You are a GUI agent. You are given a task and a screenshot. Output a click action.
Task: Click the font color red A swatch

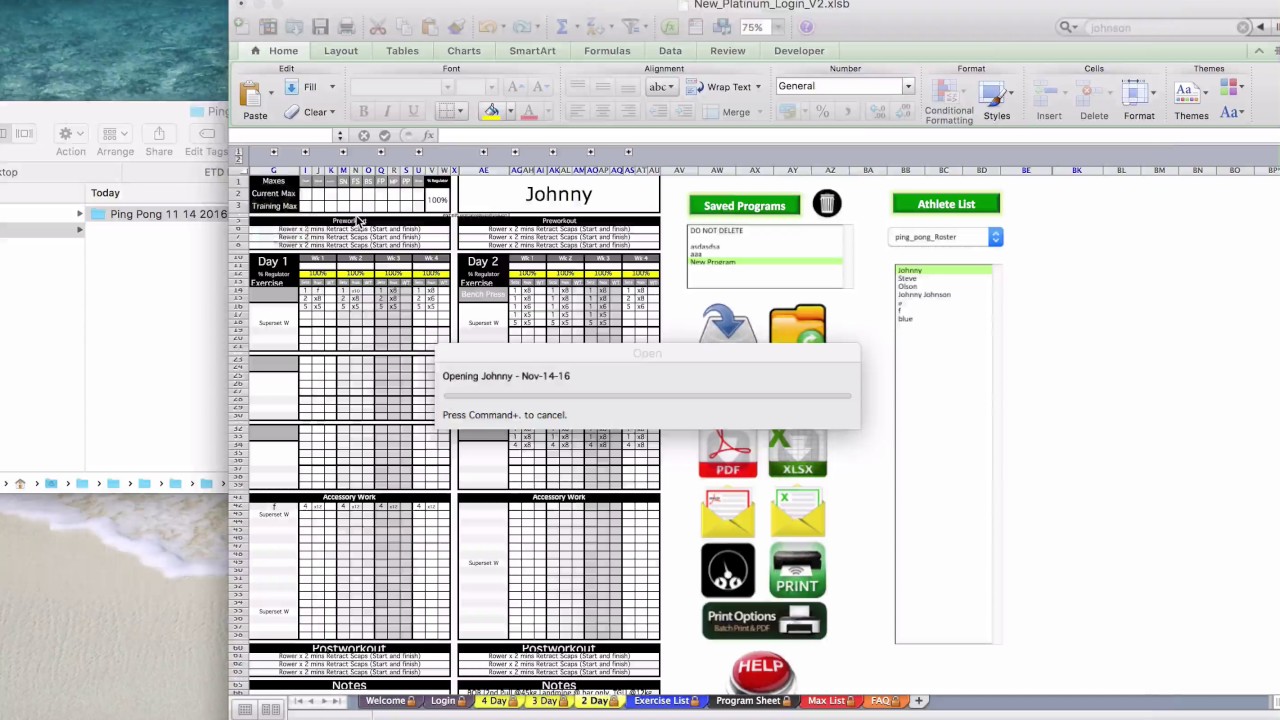tap(529, 111)
